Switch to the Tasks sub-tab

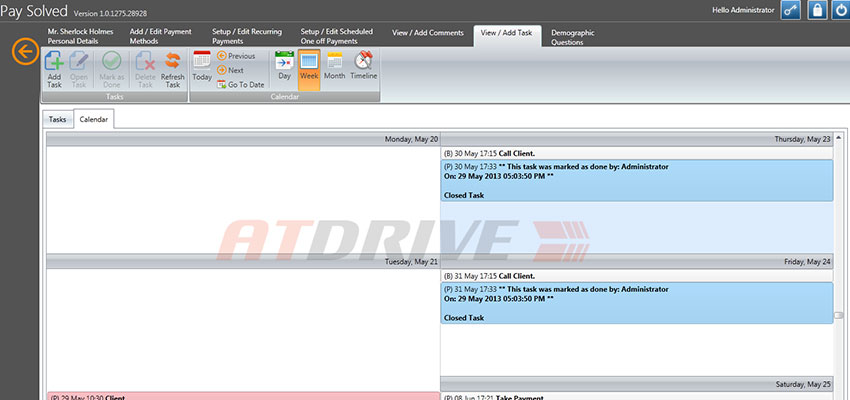coord(57,120)
